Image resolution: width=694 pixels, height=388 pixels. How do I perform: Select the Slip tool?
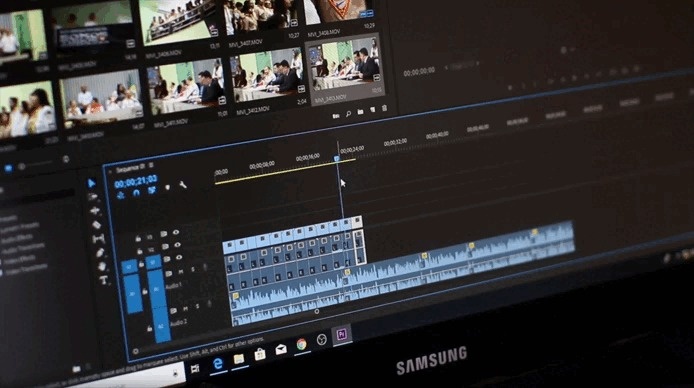[x=98, y=239]
